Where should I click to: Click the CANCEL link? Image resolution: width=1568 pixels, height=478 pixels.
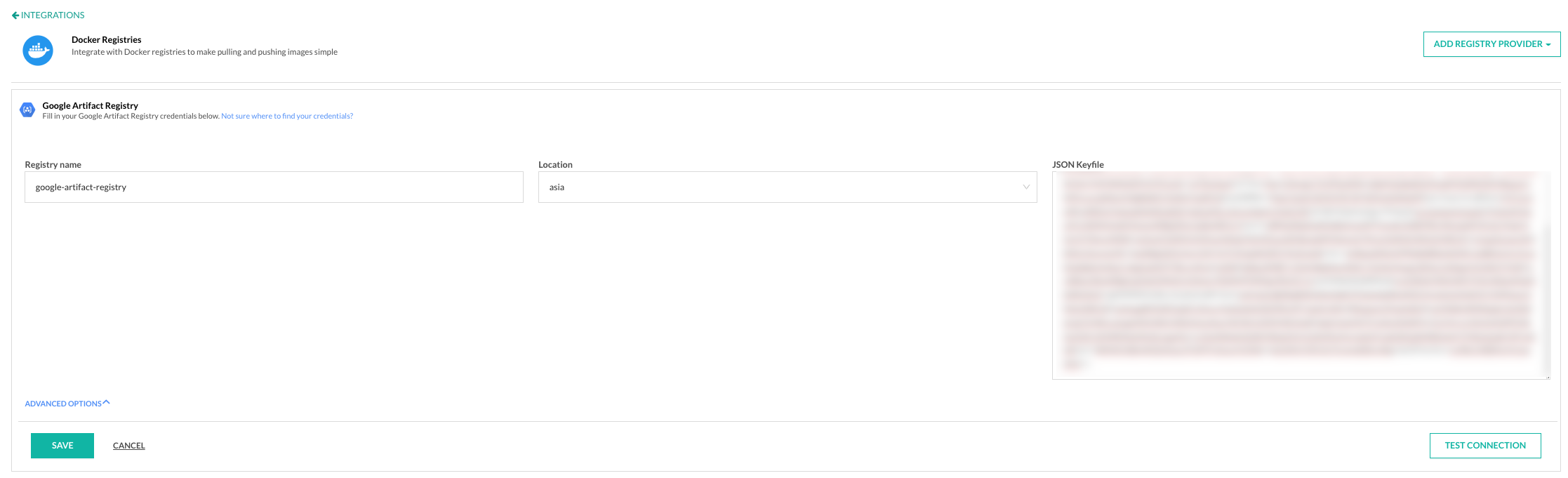(x=129, y=446)
